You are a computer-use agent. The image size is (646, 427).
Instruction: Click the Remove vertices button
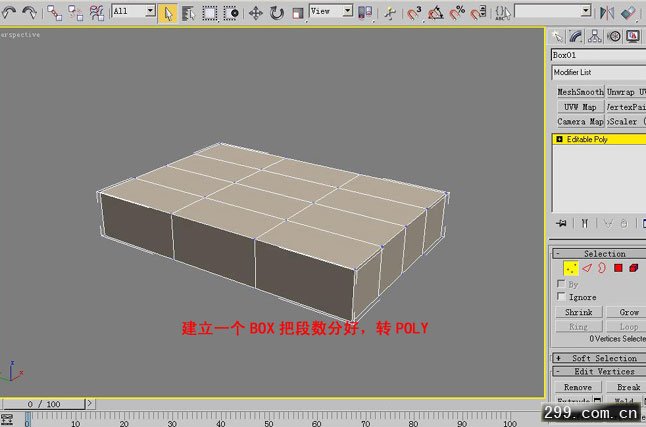[578, 387]
